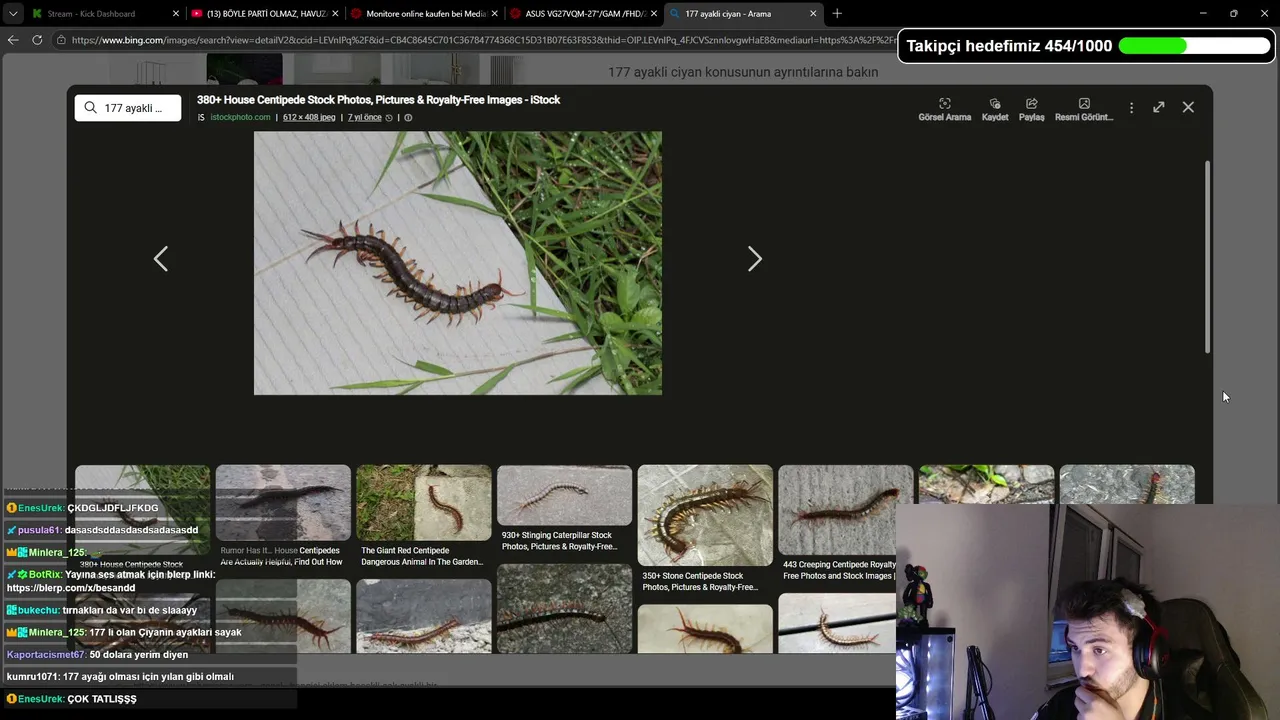Click the 612 × 408 jpeg size link
Screen dimensions: 1280x720
tap(308, 117)
